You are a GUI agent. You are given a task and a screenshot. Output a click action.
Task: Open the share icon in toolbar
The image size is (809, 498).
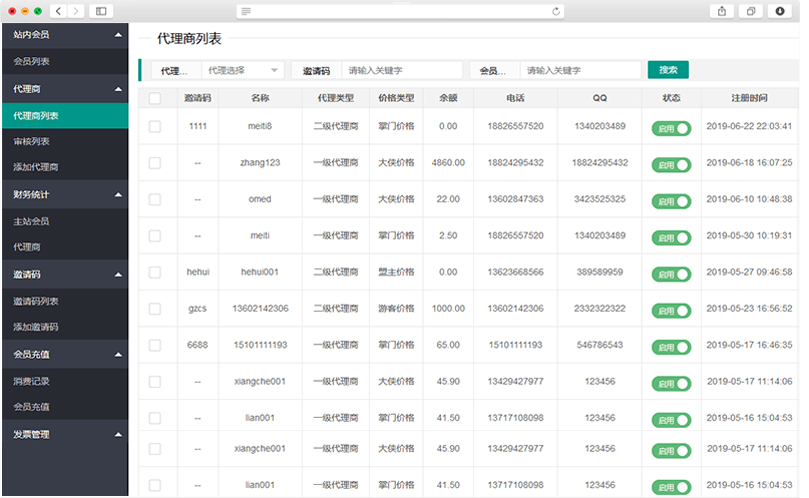point(721,11)
